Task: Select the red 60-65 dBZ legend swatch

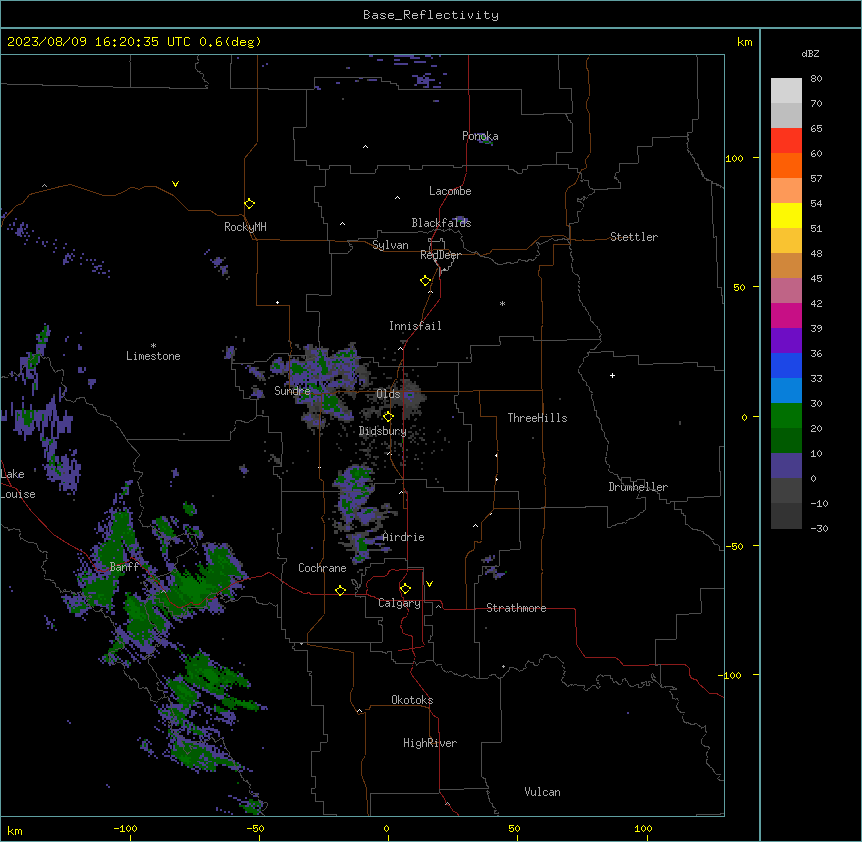Action: 786,141
